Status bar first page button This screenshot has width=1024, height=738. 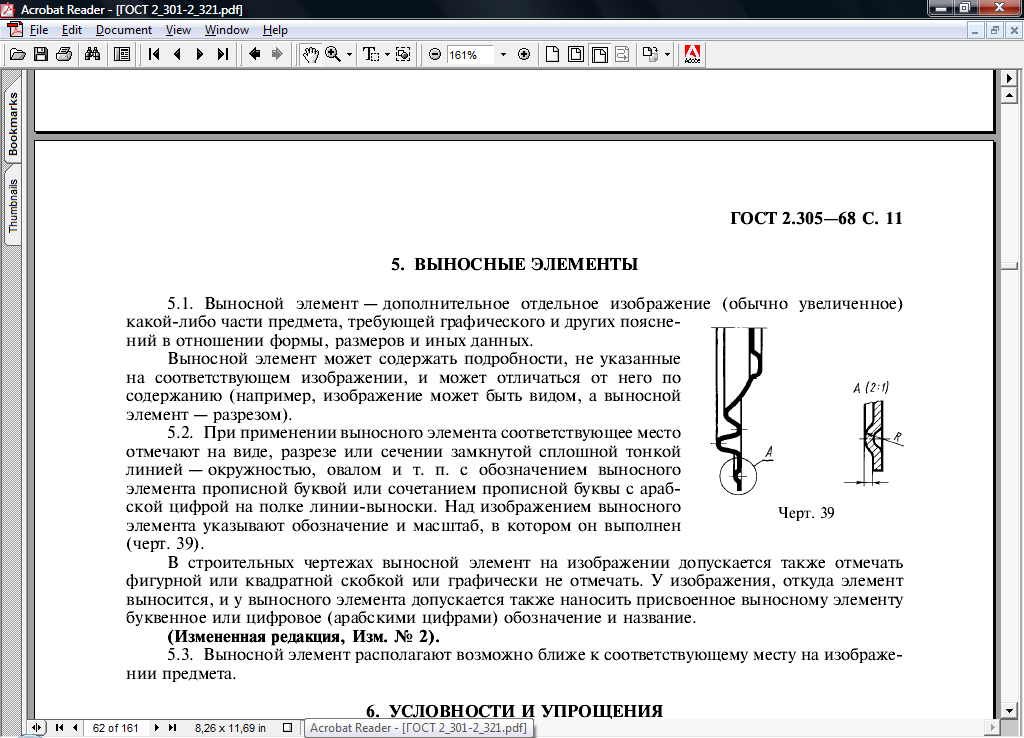[59, 728]
